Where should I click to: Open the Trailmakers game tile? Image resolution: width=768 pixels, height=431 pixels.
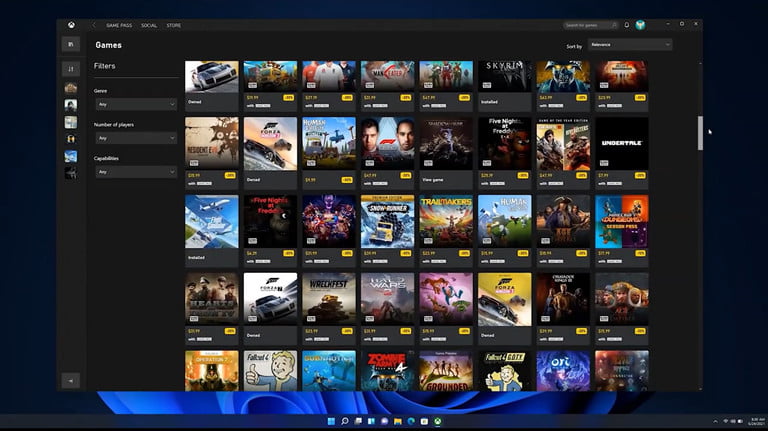(446, 221)
